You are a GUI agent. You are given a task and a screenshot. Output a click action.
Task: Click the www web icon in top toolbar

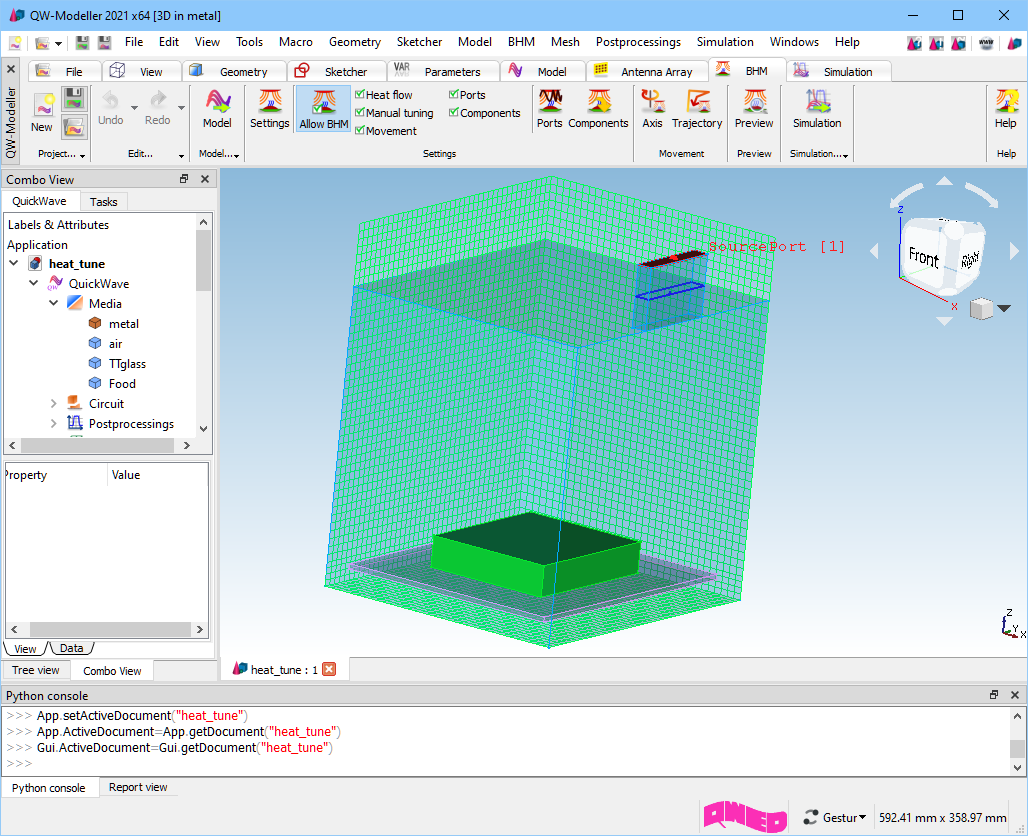pyautogui.click(x=986, y=43)
